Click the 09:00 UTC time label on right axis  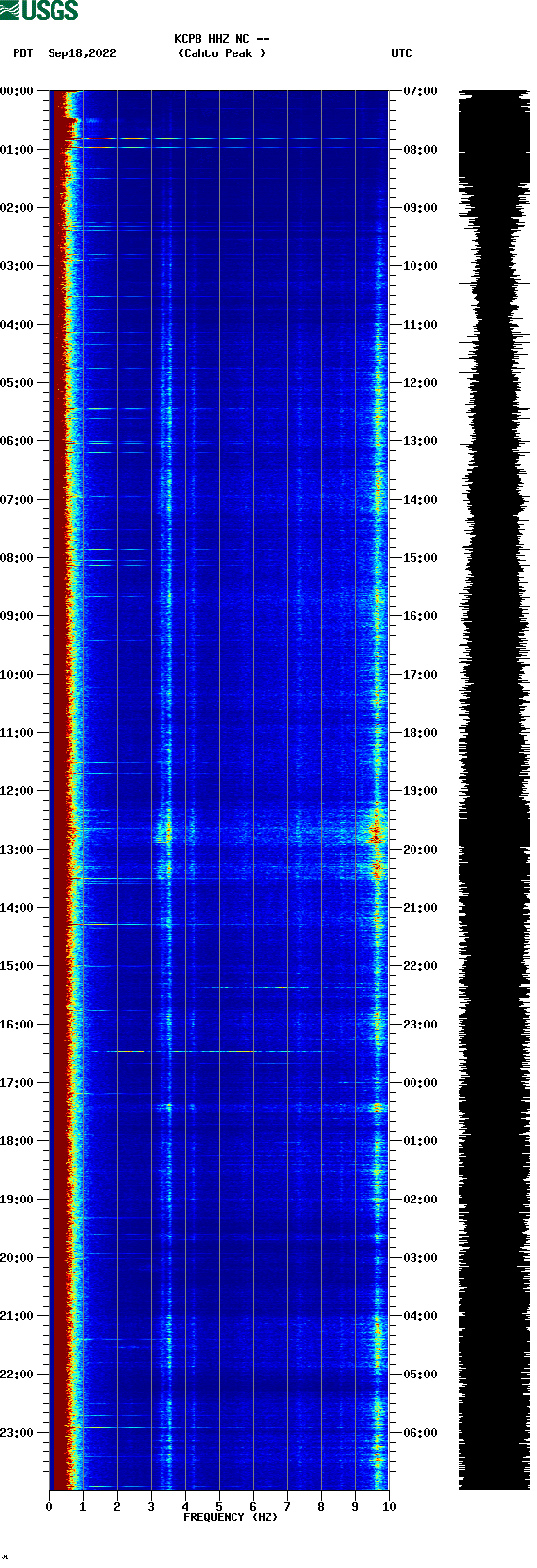tap(420, 208)
